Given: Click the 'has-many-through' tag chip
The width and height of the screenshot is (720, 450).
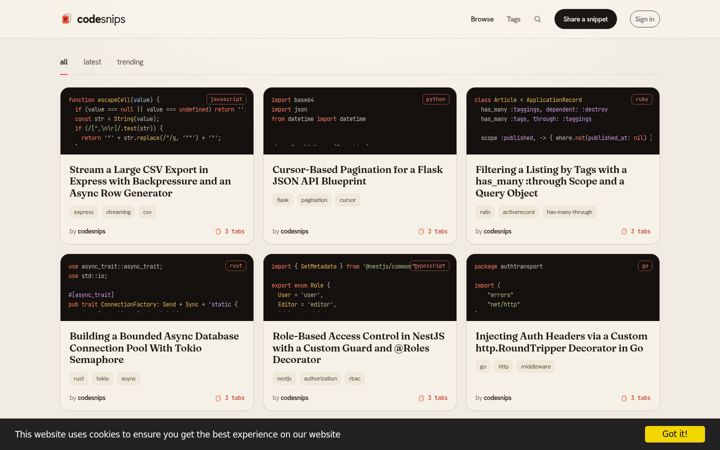Looking at the screenshot, I should click(569, 212).
